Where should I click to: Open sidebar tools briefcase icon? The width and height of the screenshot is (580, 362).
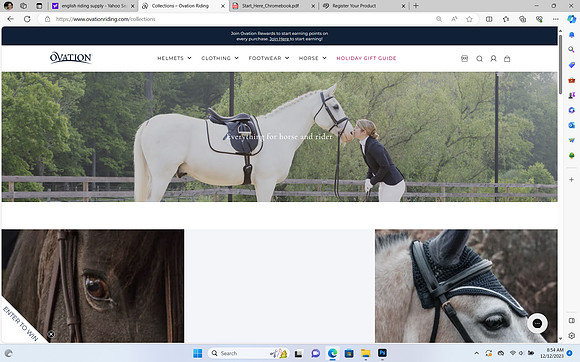571,80
